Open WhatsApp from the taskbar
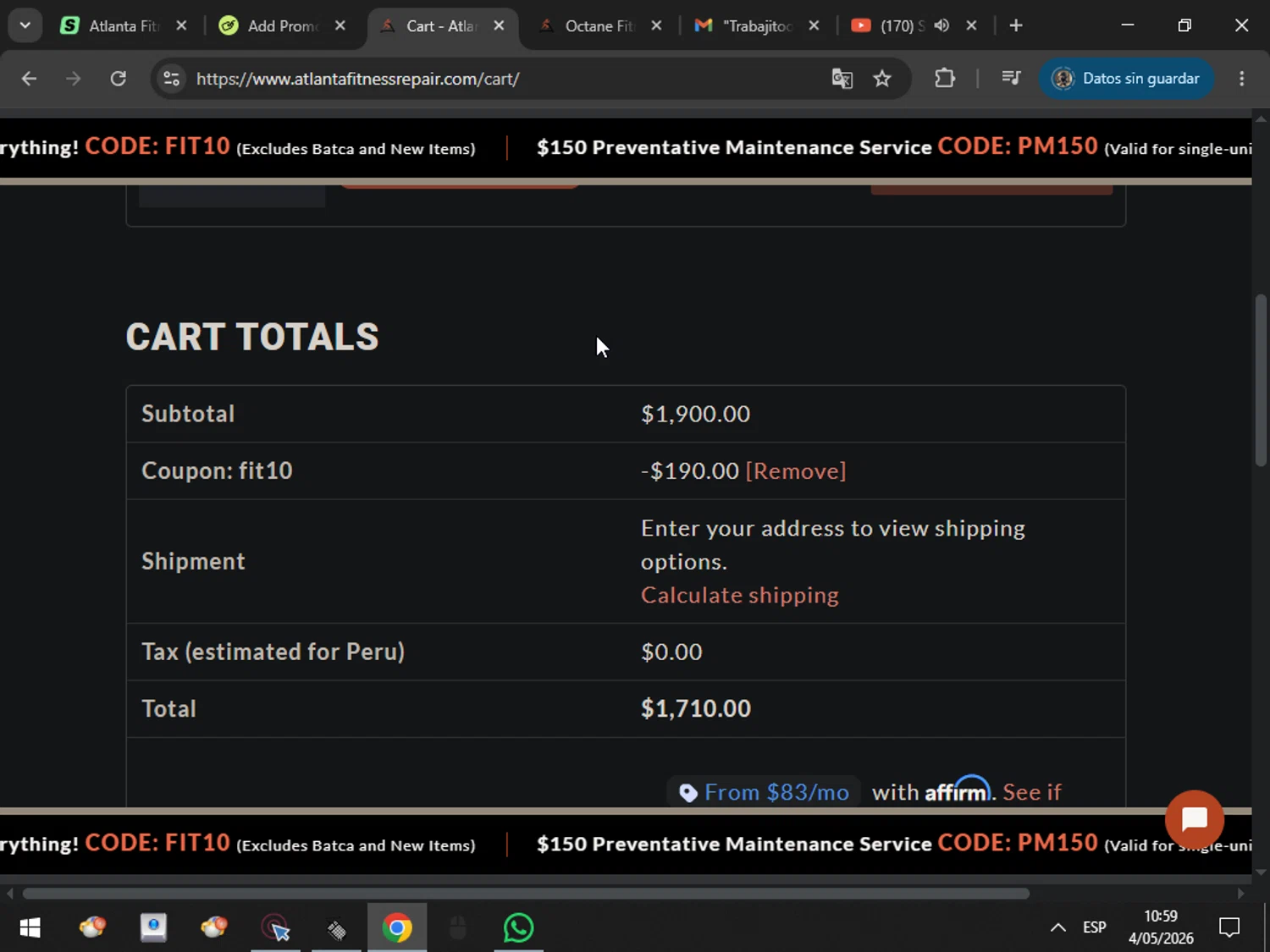The width and height of the screenshot is (1270, 952). [x=518, y=928]
